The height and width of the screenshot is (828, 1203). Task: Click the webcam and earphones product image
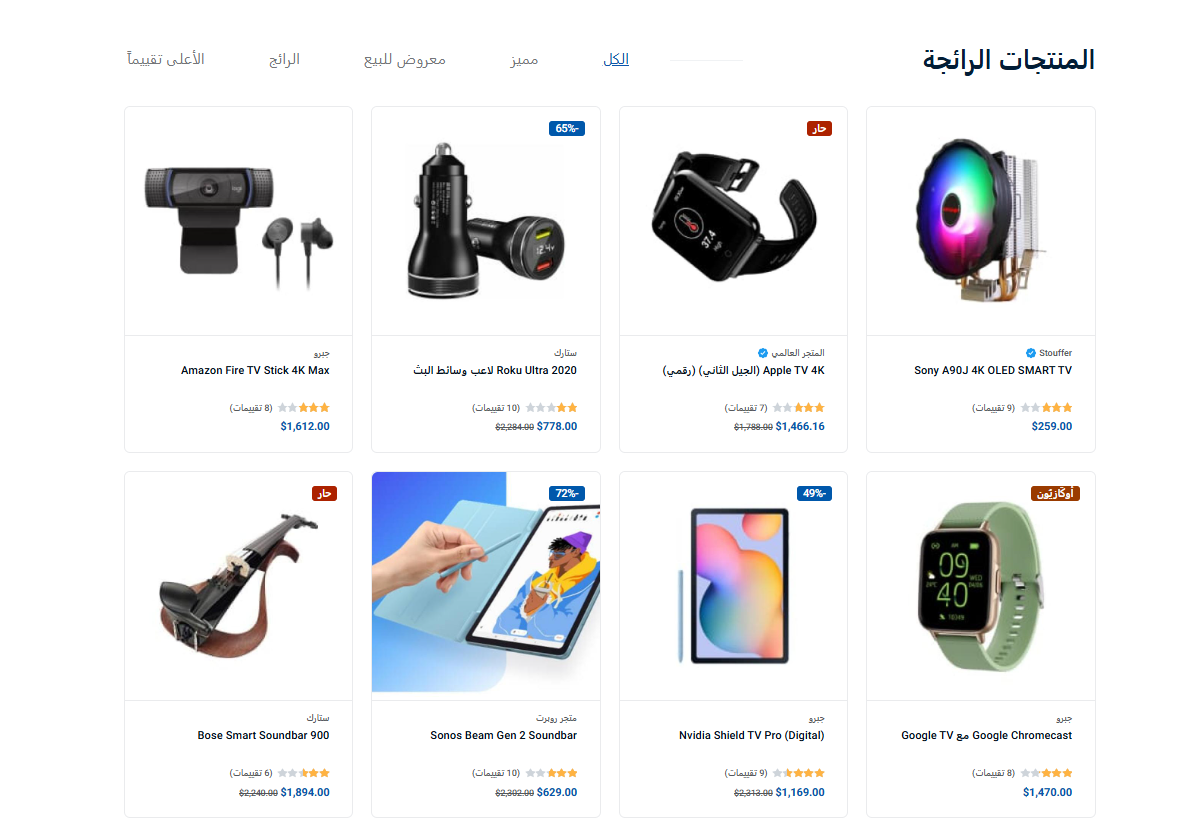click(238, 221)
